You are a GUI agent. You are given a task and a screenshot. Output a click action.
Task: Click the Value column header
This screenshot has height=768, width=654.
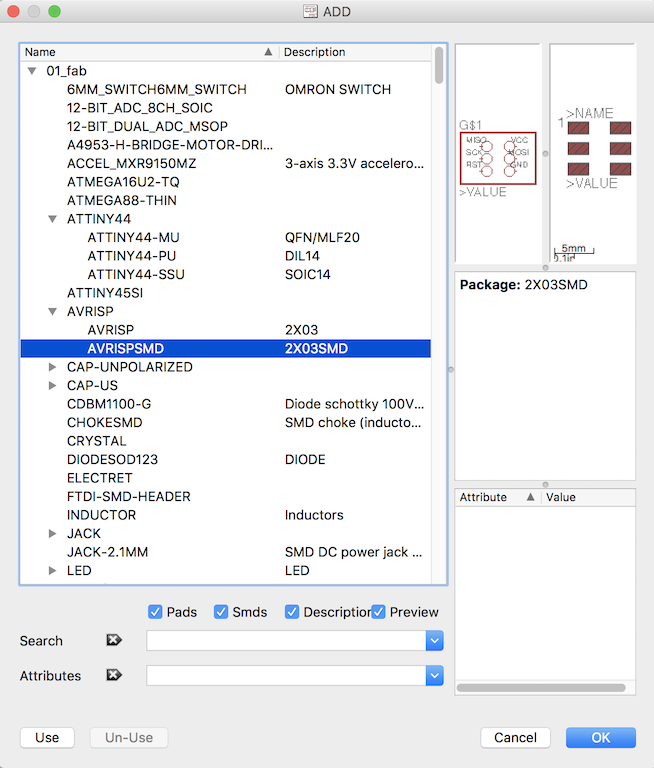coord(588,497)
